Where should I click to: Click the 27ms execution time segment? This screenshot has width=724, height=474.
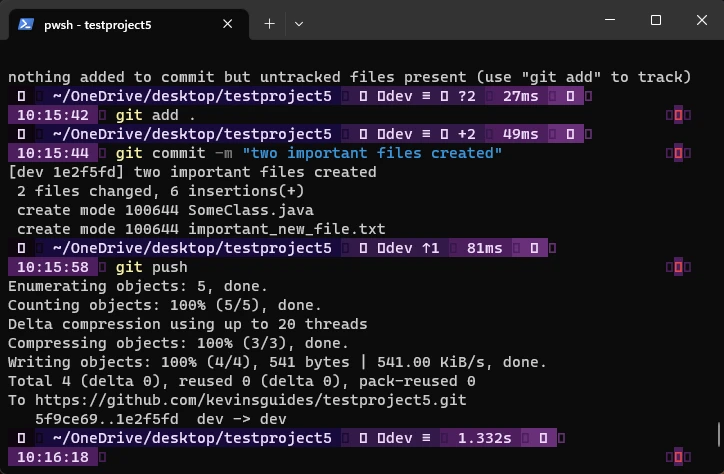pyautogui.click(x=520, y=96)
